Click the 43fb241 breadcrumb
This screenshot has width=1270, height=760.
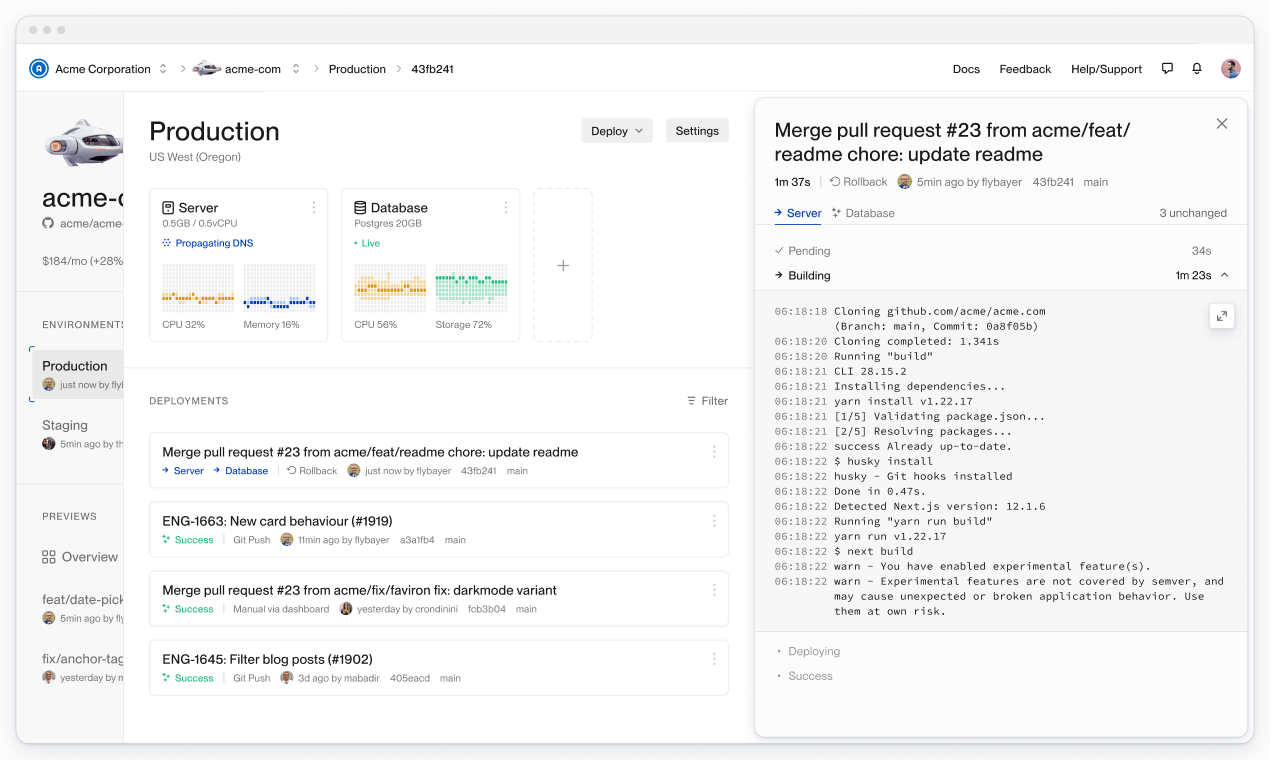point(432,69)
